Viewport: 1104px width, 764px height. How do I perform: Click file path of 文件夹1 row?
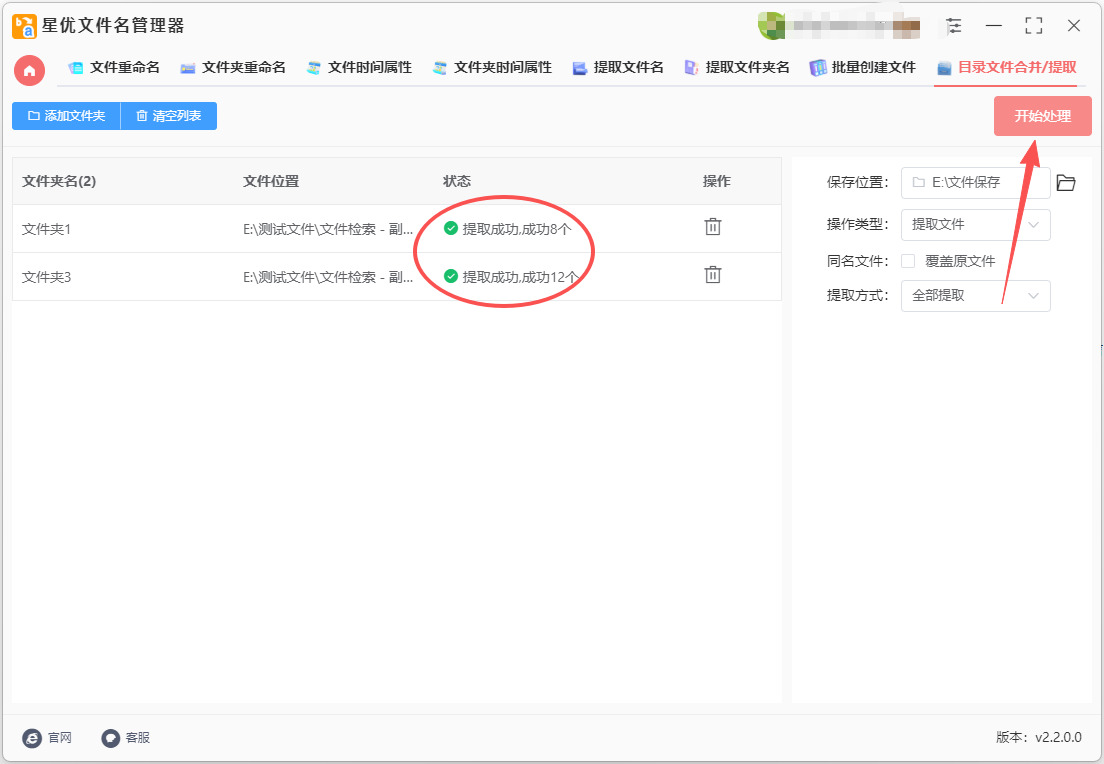(328, 229)
